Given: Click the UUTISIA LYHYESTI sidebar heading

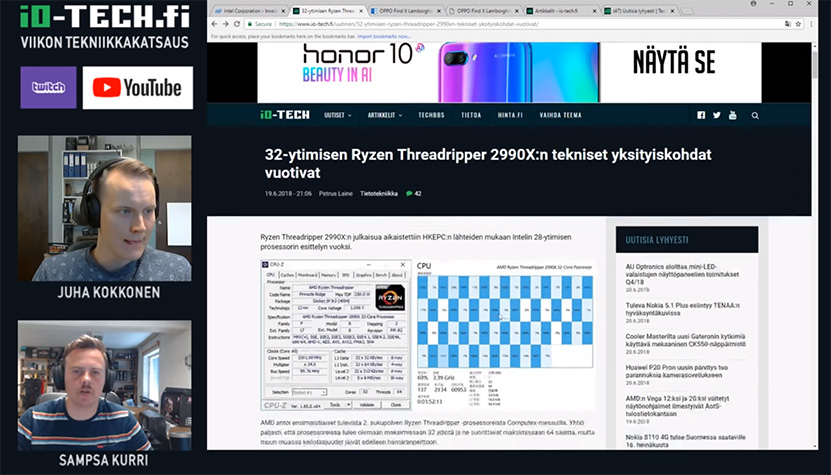Looking at the screenshot, I should 657,240.
